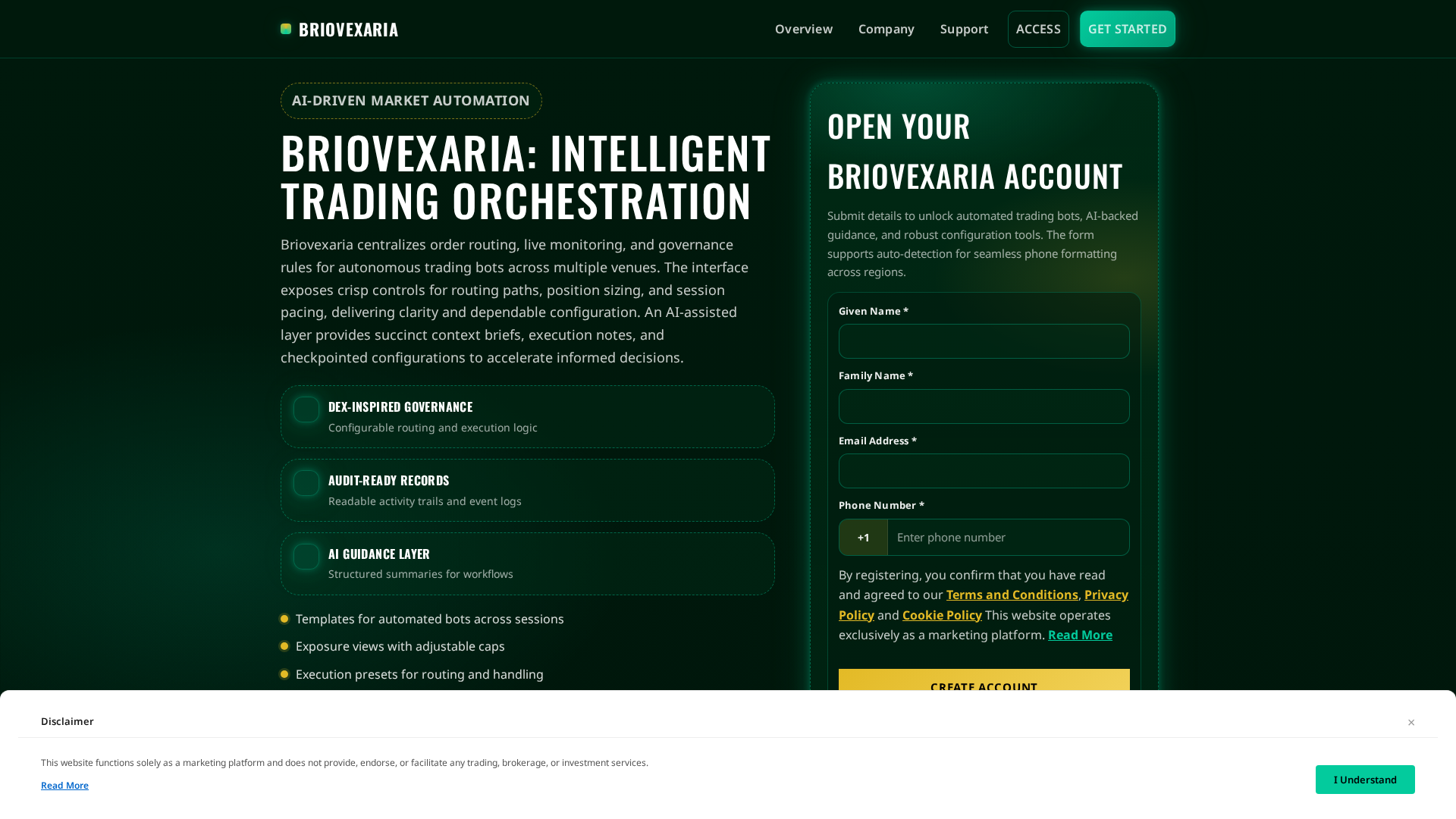Open the +1 country code selector
Screen dimensions: 1456x819
864,538
